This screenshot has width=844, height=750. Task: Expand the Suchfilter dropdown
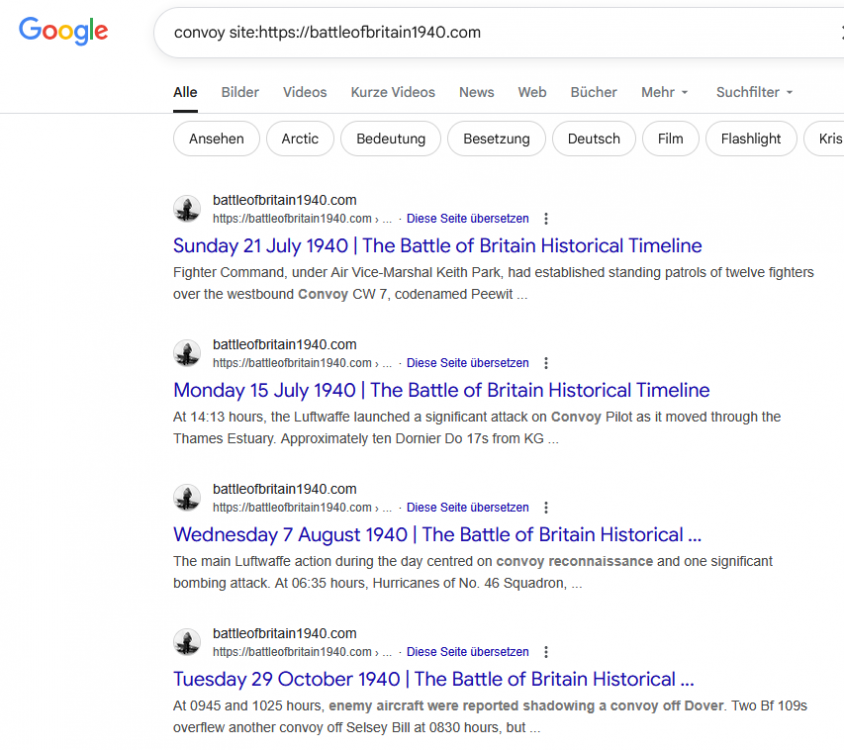(x=754, y=92)
